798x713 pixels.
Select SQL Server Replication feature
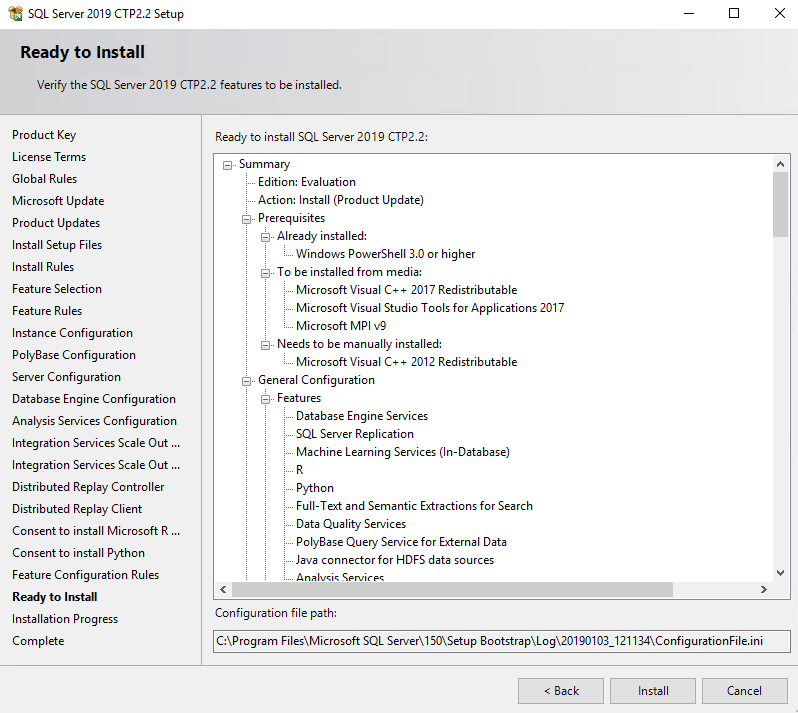pos(355,434)
